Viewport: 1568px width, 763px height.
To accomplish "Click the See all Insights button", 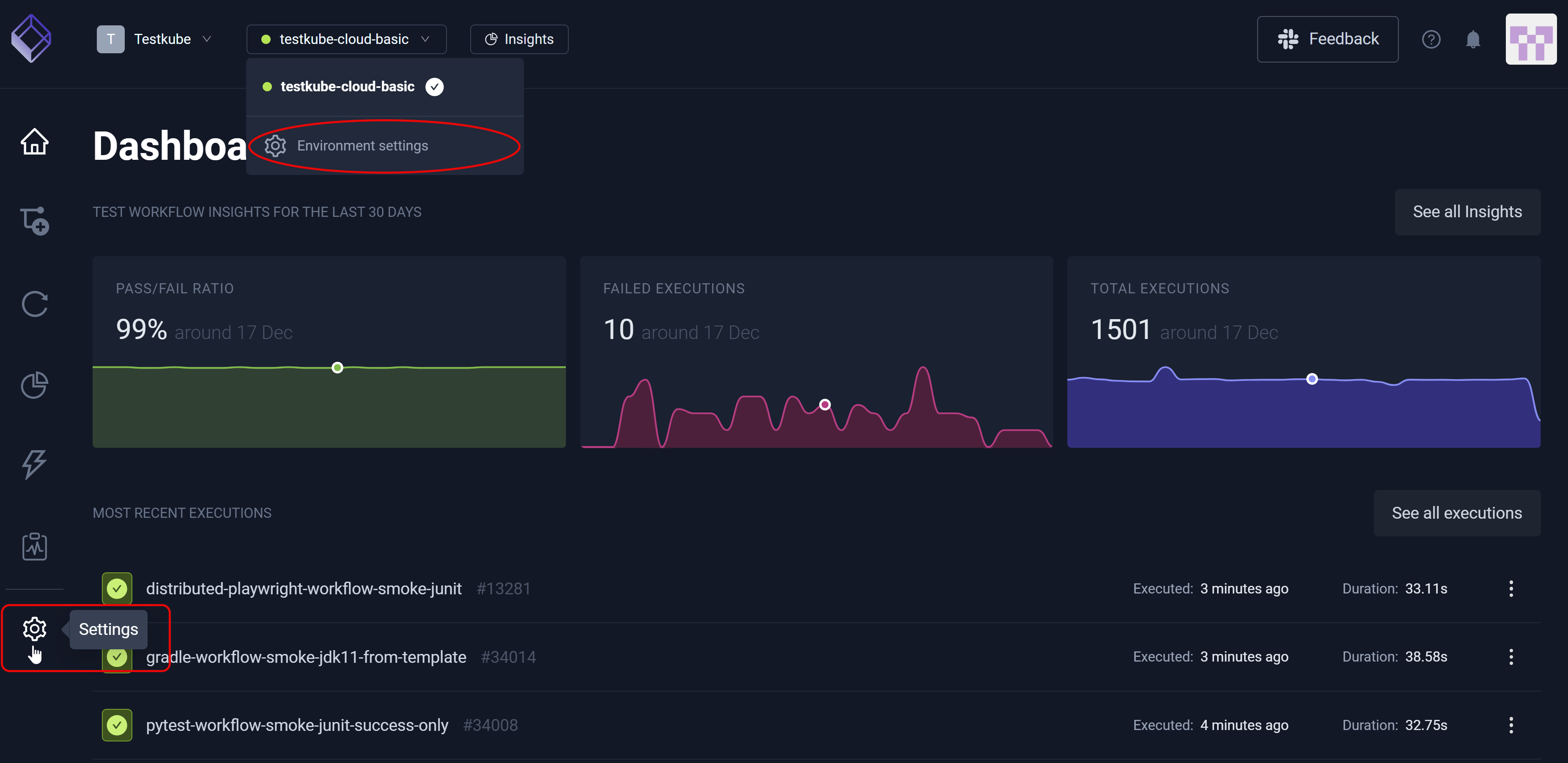I will 1467,212.
